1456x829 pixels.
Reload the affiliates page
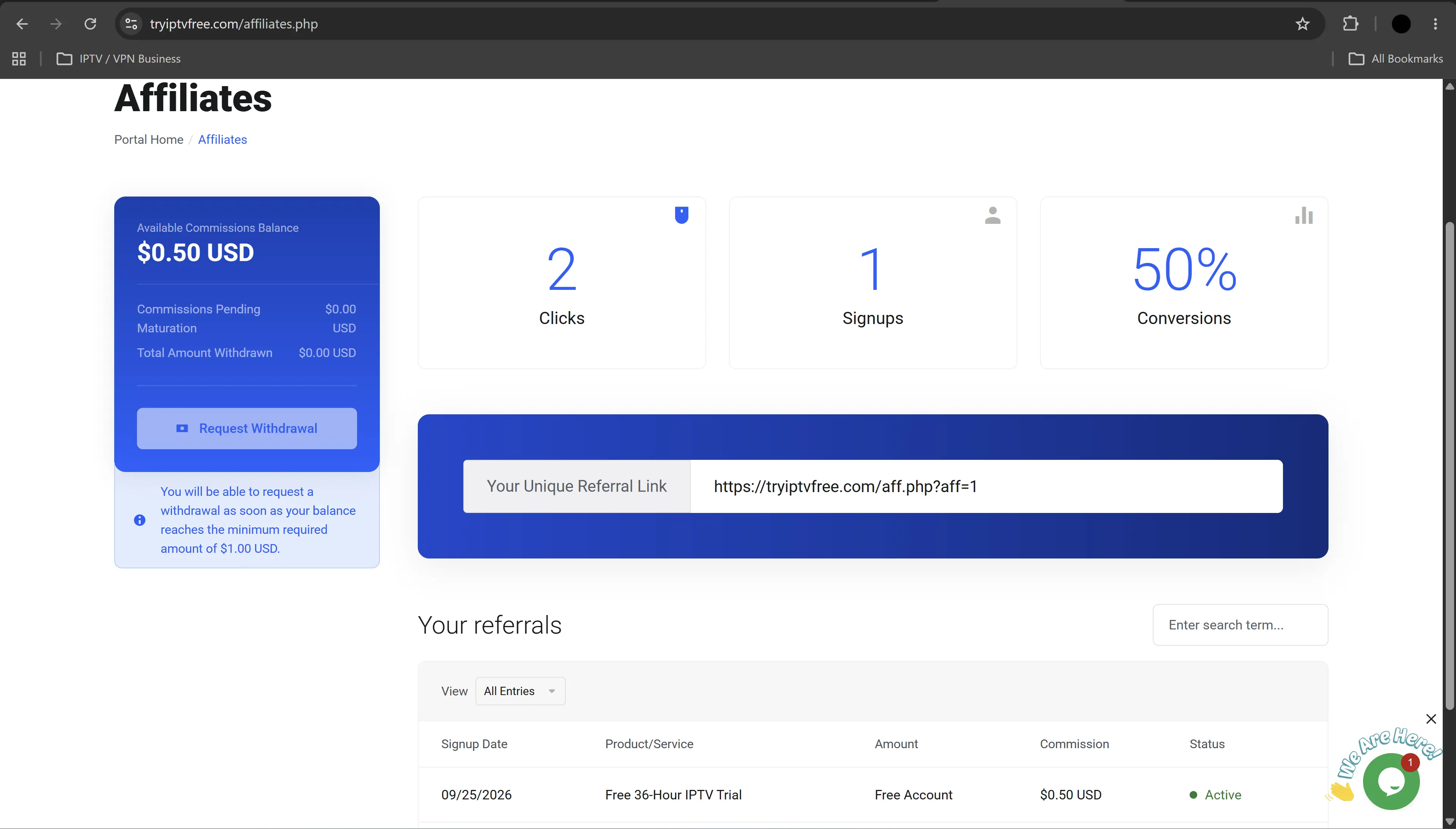coord(90,24)
